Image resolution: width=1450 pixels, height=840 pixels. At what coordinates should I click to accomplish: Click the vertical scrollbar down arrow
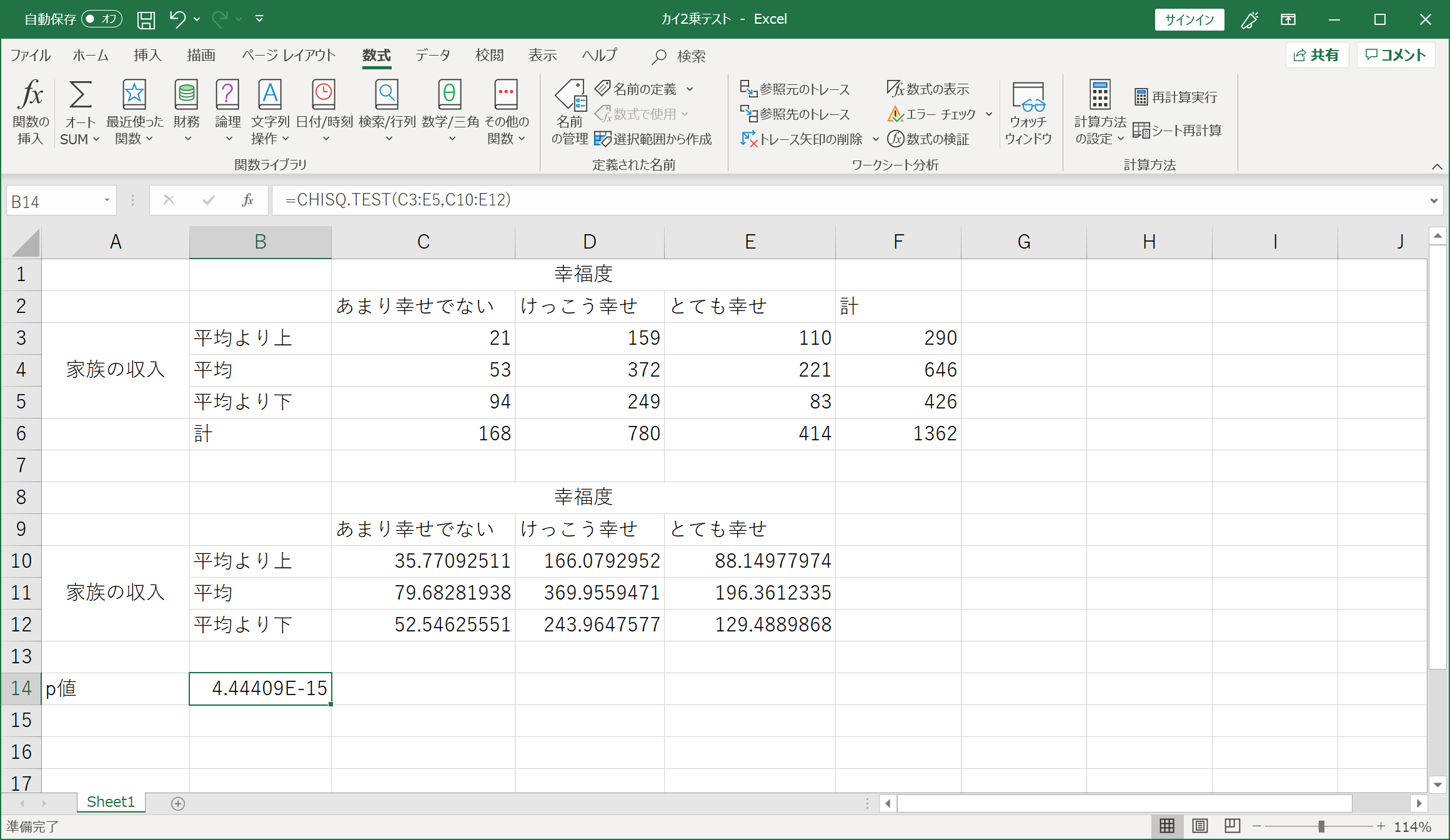click(1438, 784)
